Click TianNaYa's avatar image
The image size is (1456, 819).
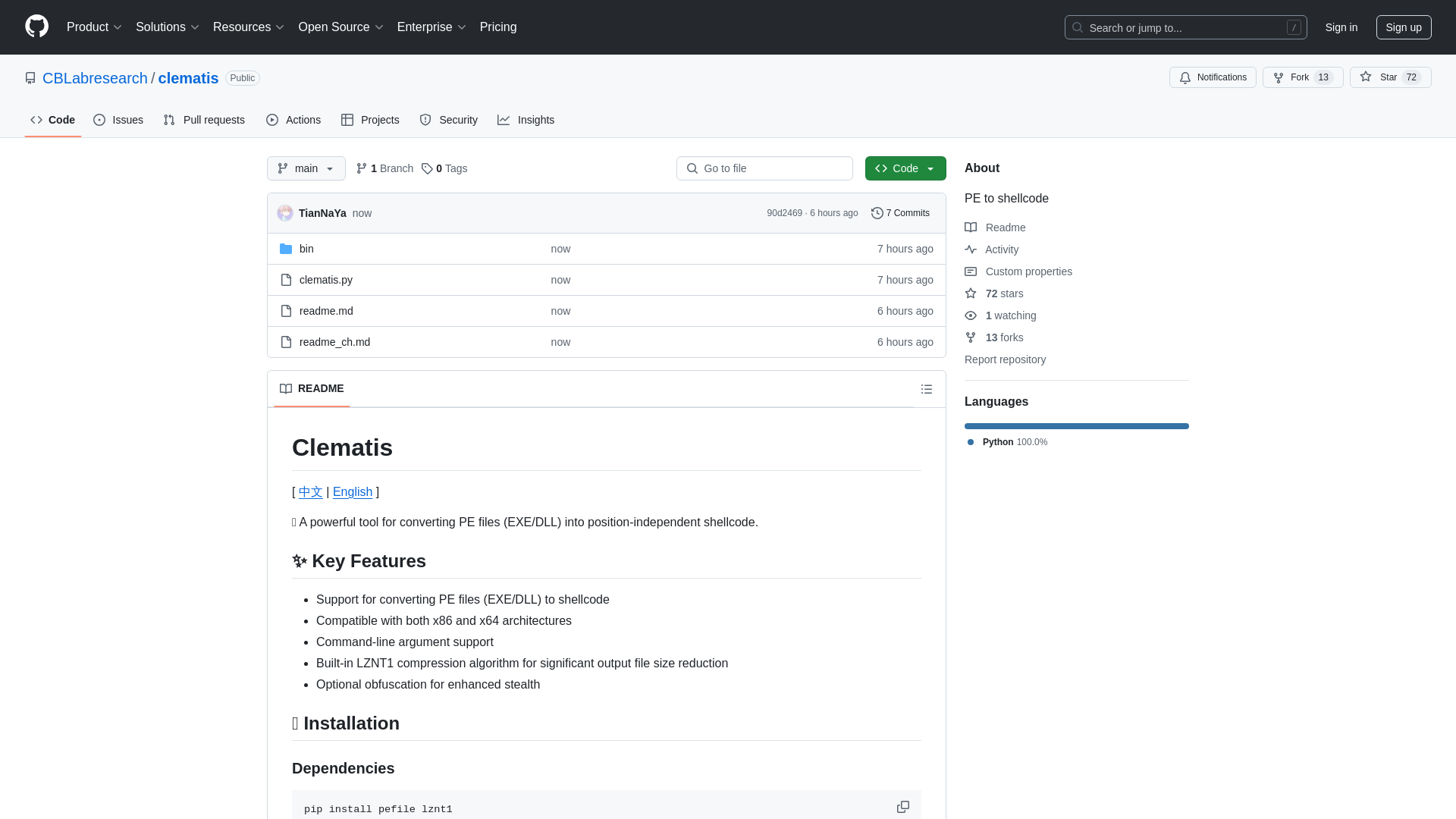[x=285, y=213]
